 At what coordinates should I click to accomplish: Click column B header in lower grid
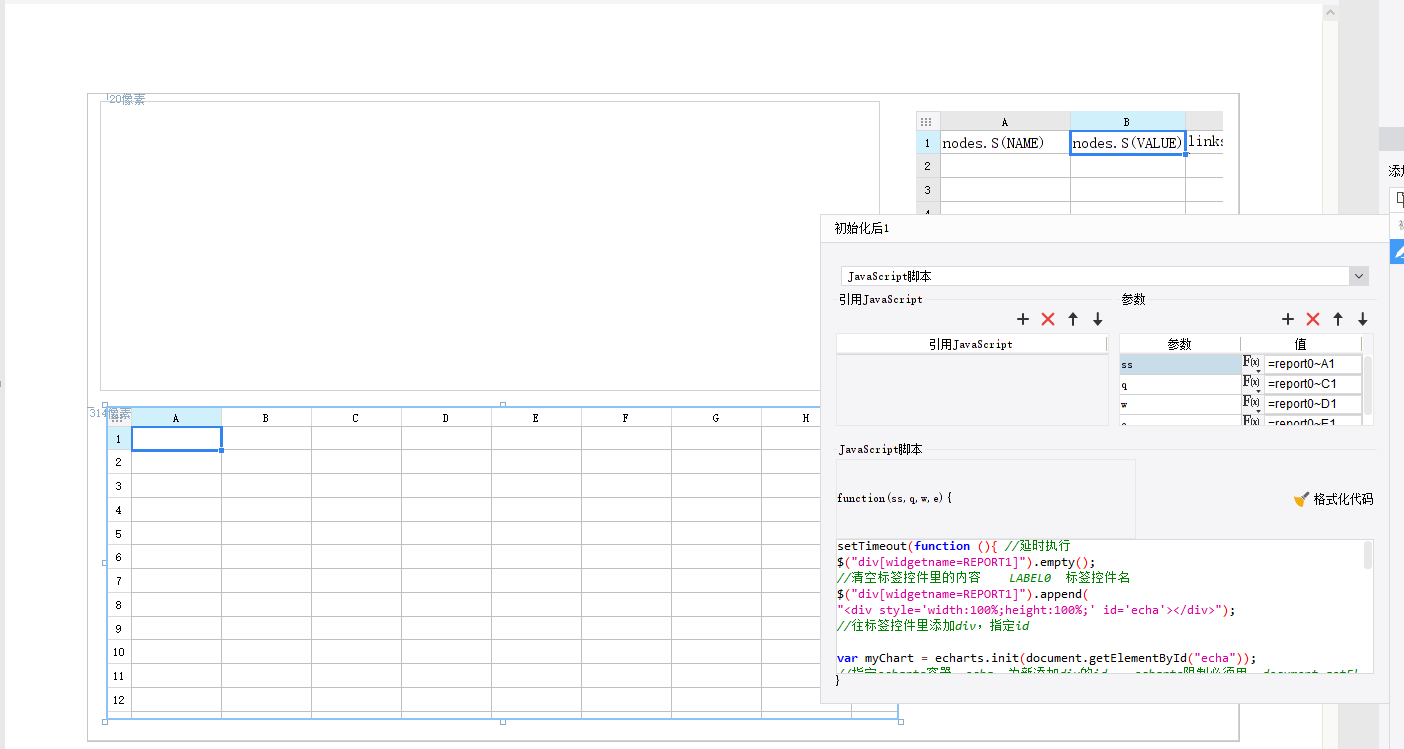[266, 418]
